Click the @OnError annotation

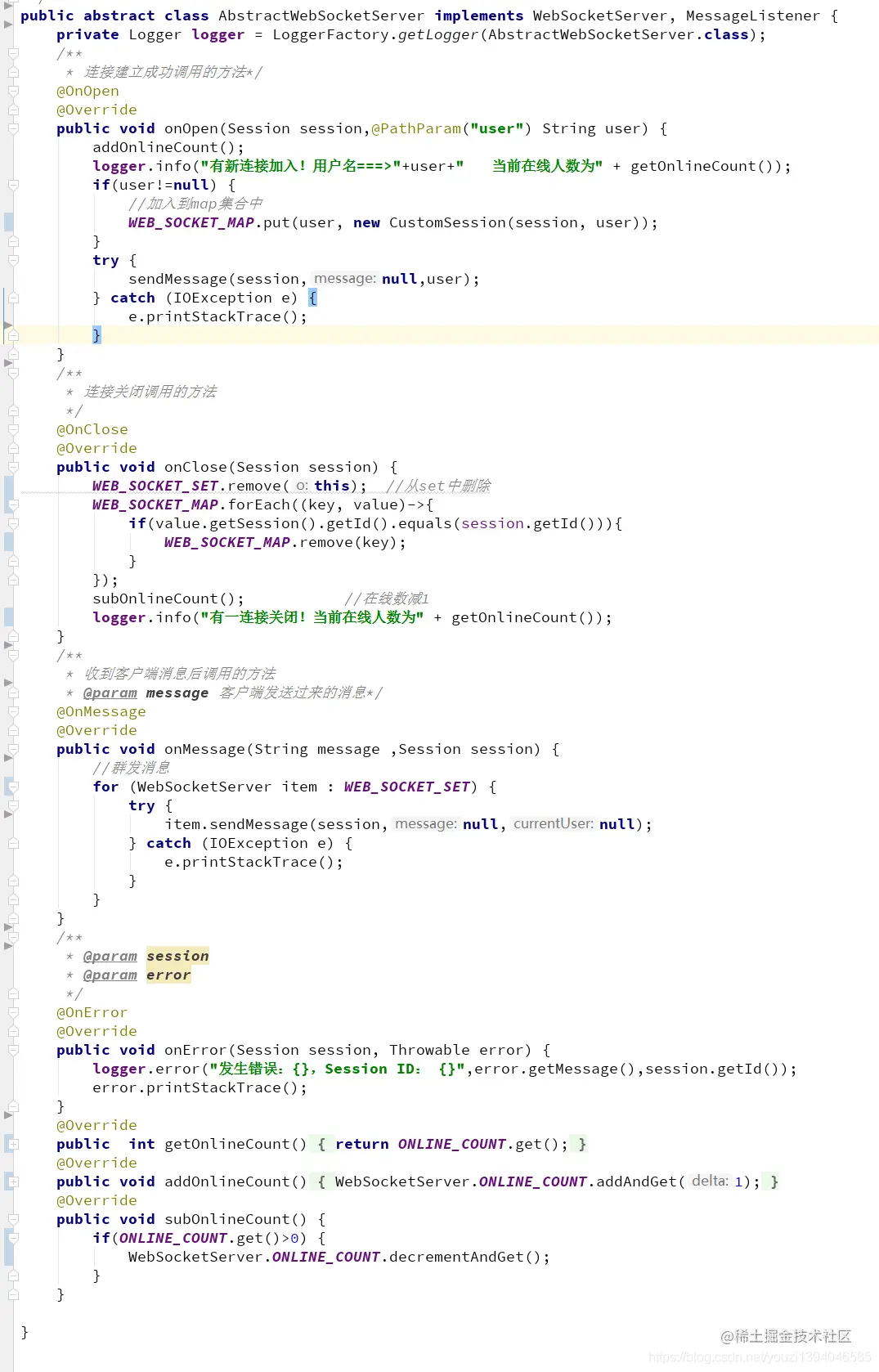(92, 1012)
